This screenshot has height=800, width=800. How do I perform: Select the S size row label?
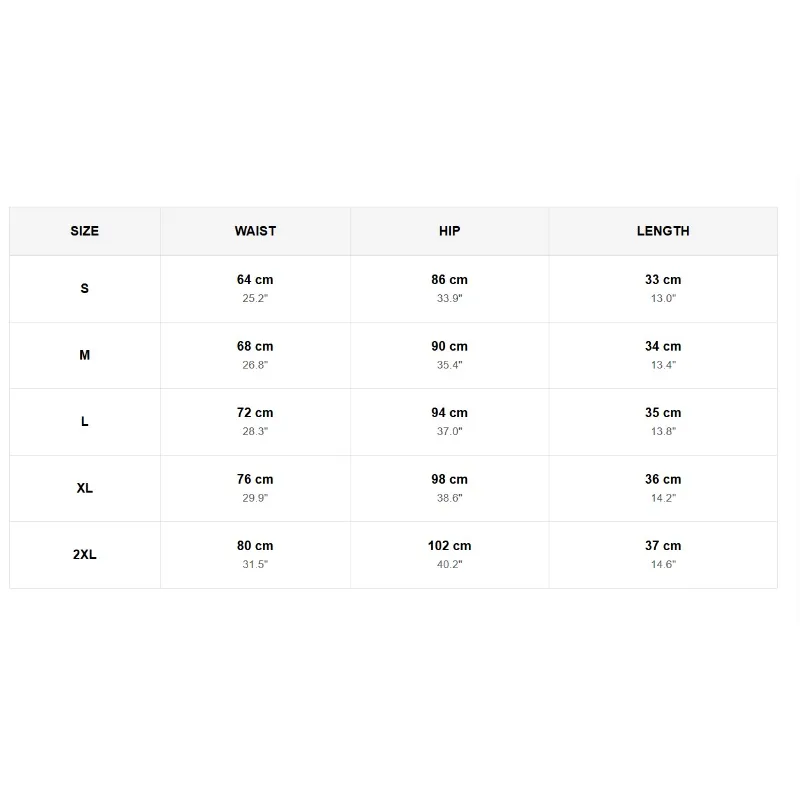(85, 288)
